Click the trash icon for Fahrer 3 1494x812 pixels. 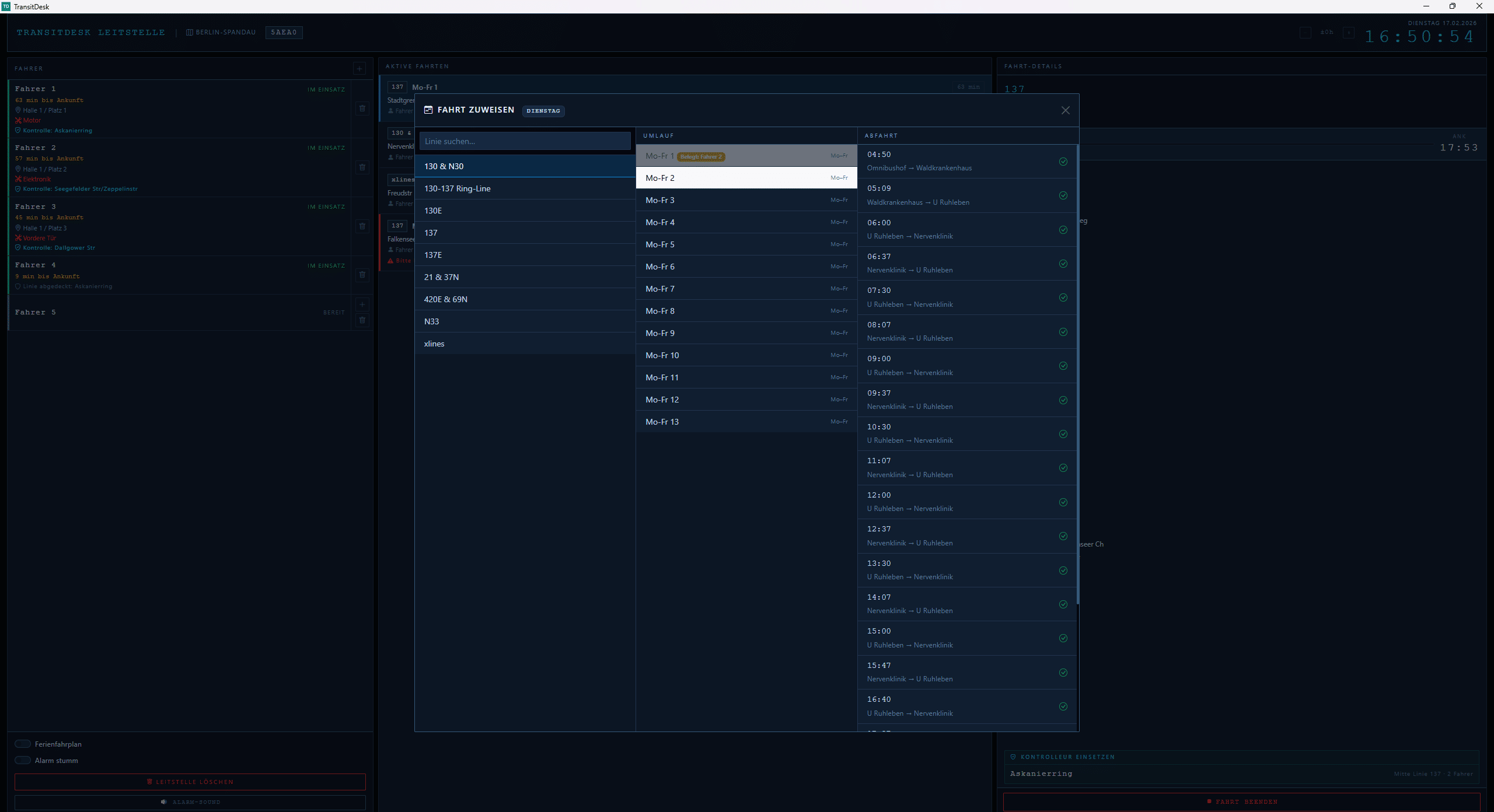[x=362, y=226]
